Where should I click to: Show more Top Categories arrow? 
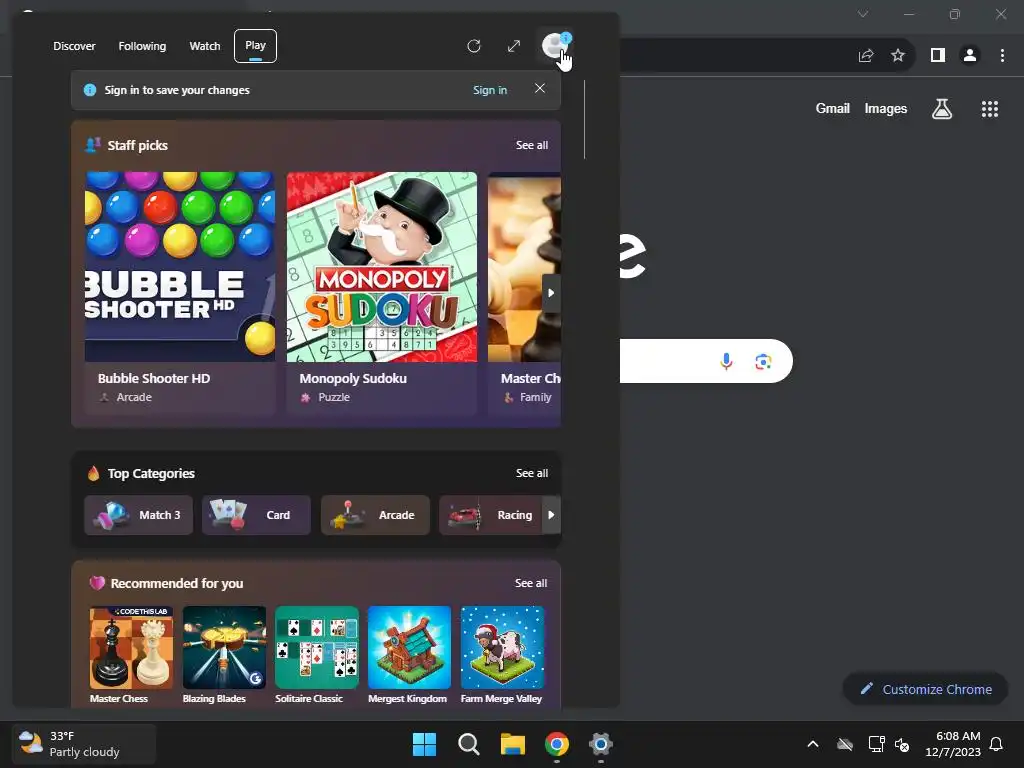551,515
